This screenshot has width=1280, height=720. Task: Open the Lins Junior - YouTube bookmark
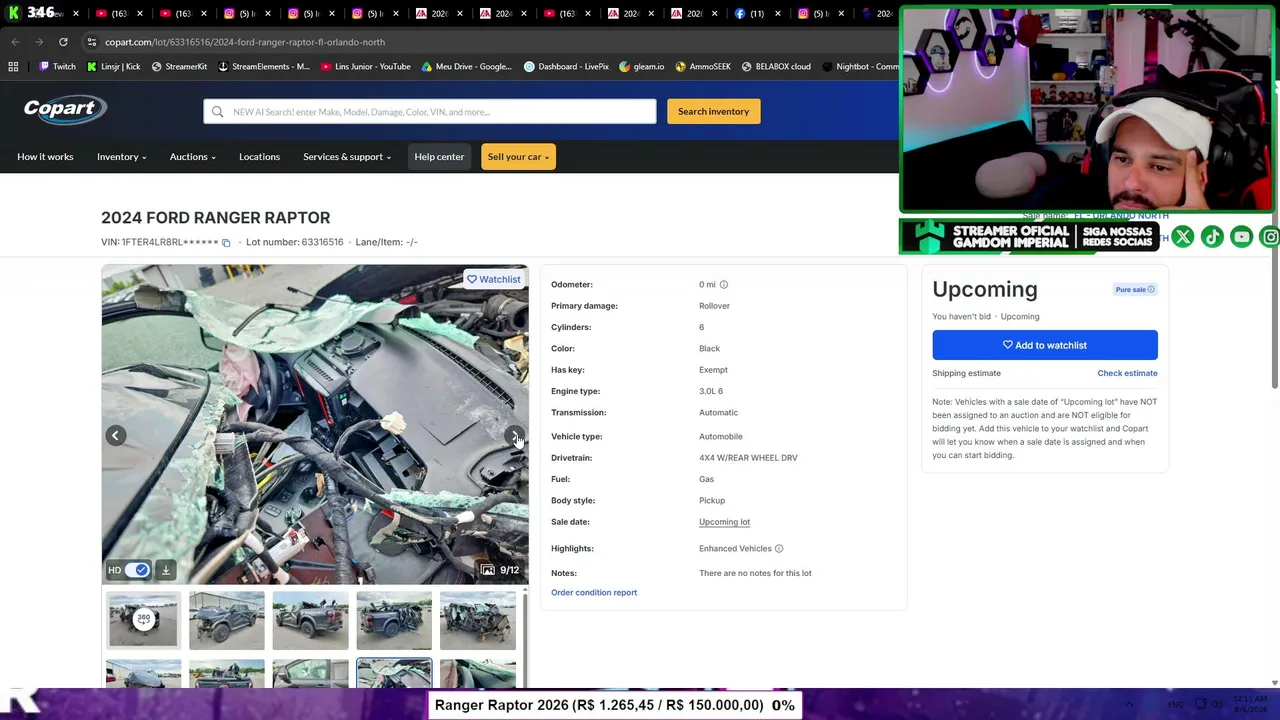point(366,67)
